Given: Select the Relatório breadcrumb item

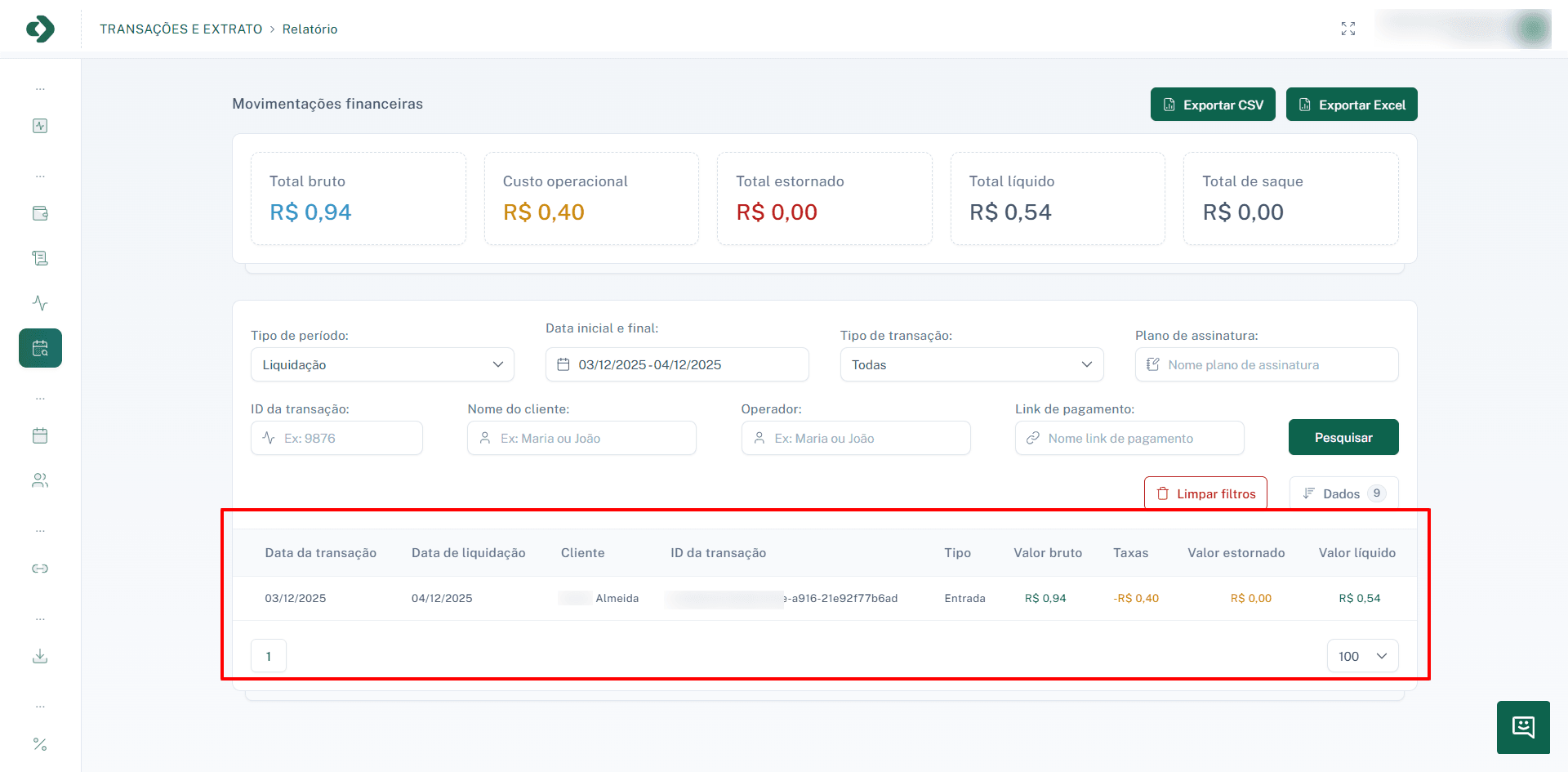Looking at the screenshot, I should coord(310,29).
